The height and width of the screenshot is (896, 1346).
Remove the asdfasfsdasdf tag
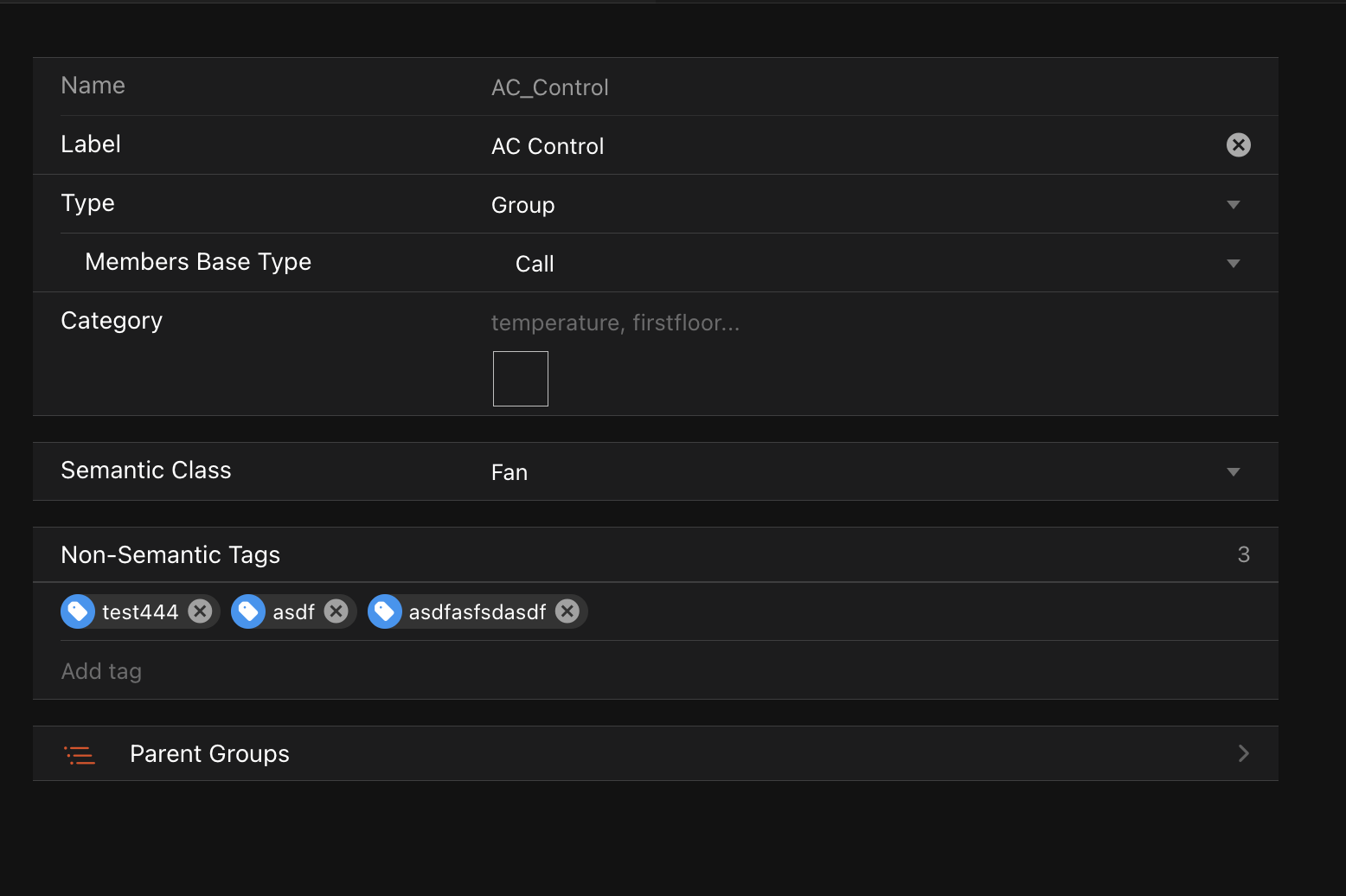(567, 611)
